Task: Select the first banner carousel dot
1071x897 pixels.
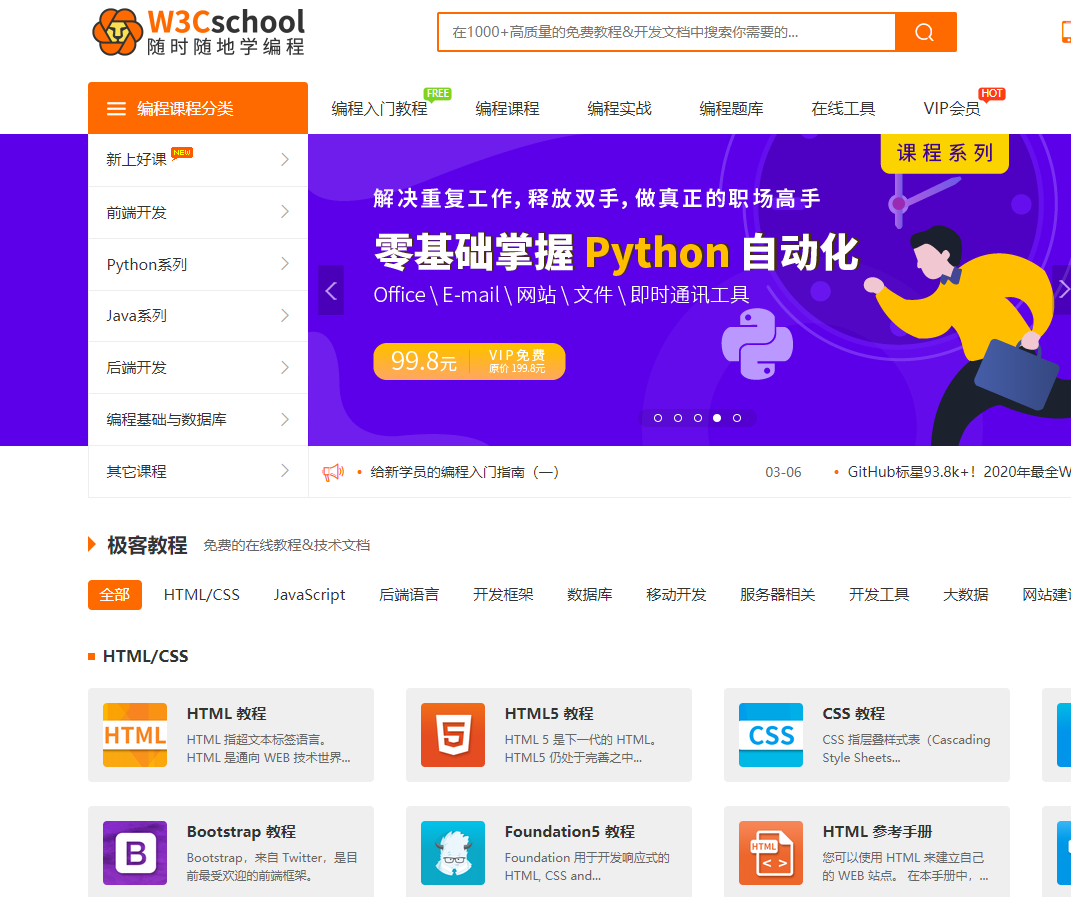Action: tap(658, 418)
